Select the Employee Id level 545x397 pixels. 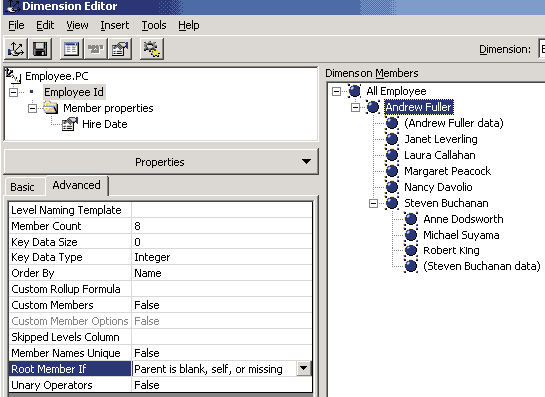(x=74, y=92)
